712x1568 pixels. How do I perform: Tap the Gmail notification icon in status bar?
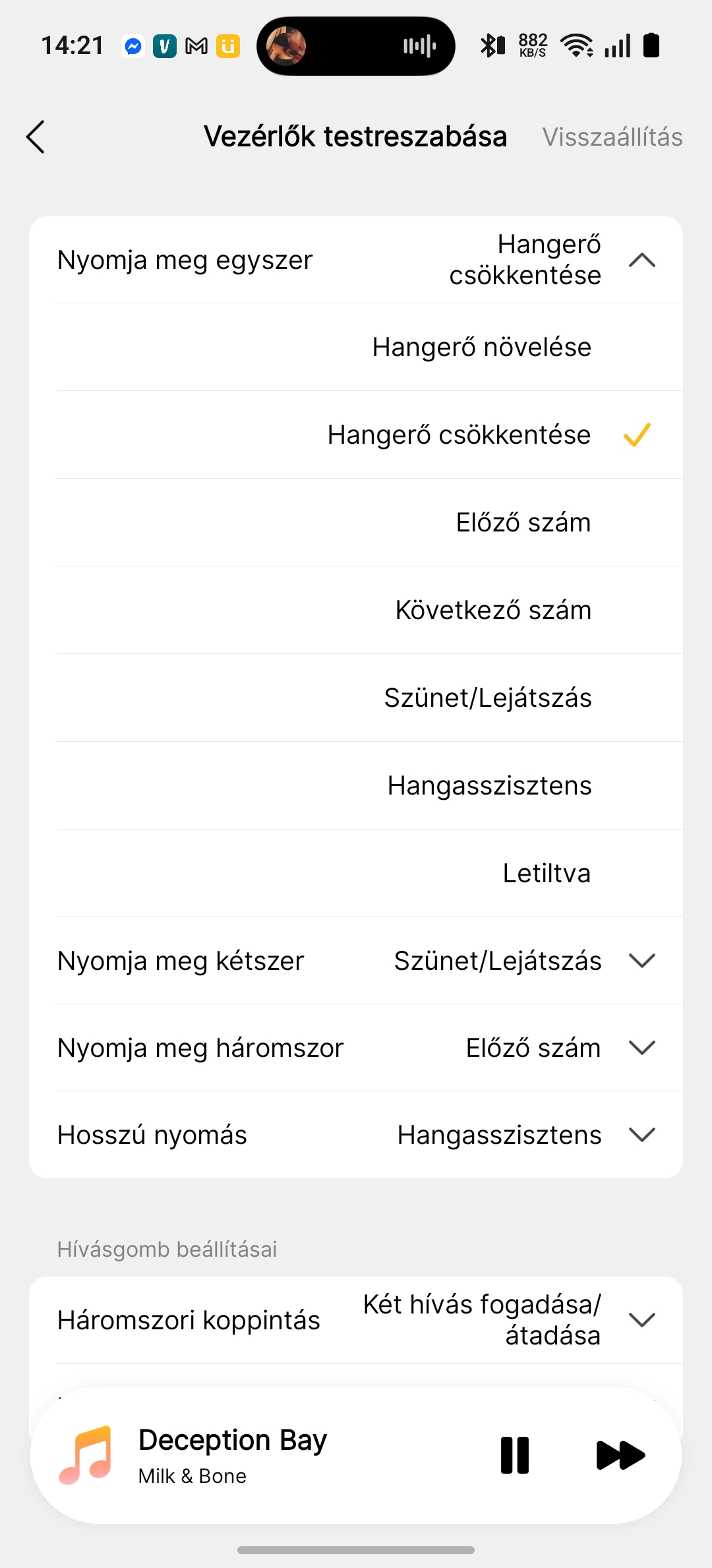pyautogui.click(x=196, y=46)
